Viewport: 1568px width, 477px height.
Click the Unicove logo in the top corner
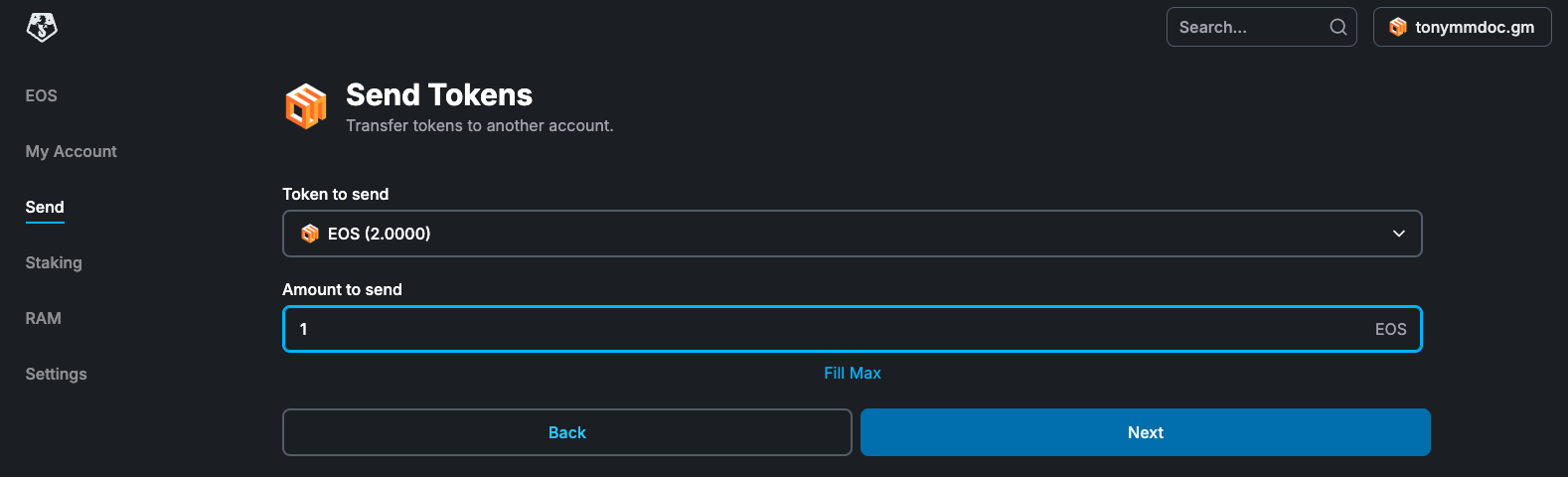click(x=42, y=28)
